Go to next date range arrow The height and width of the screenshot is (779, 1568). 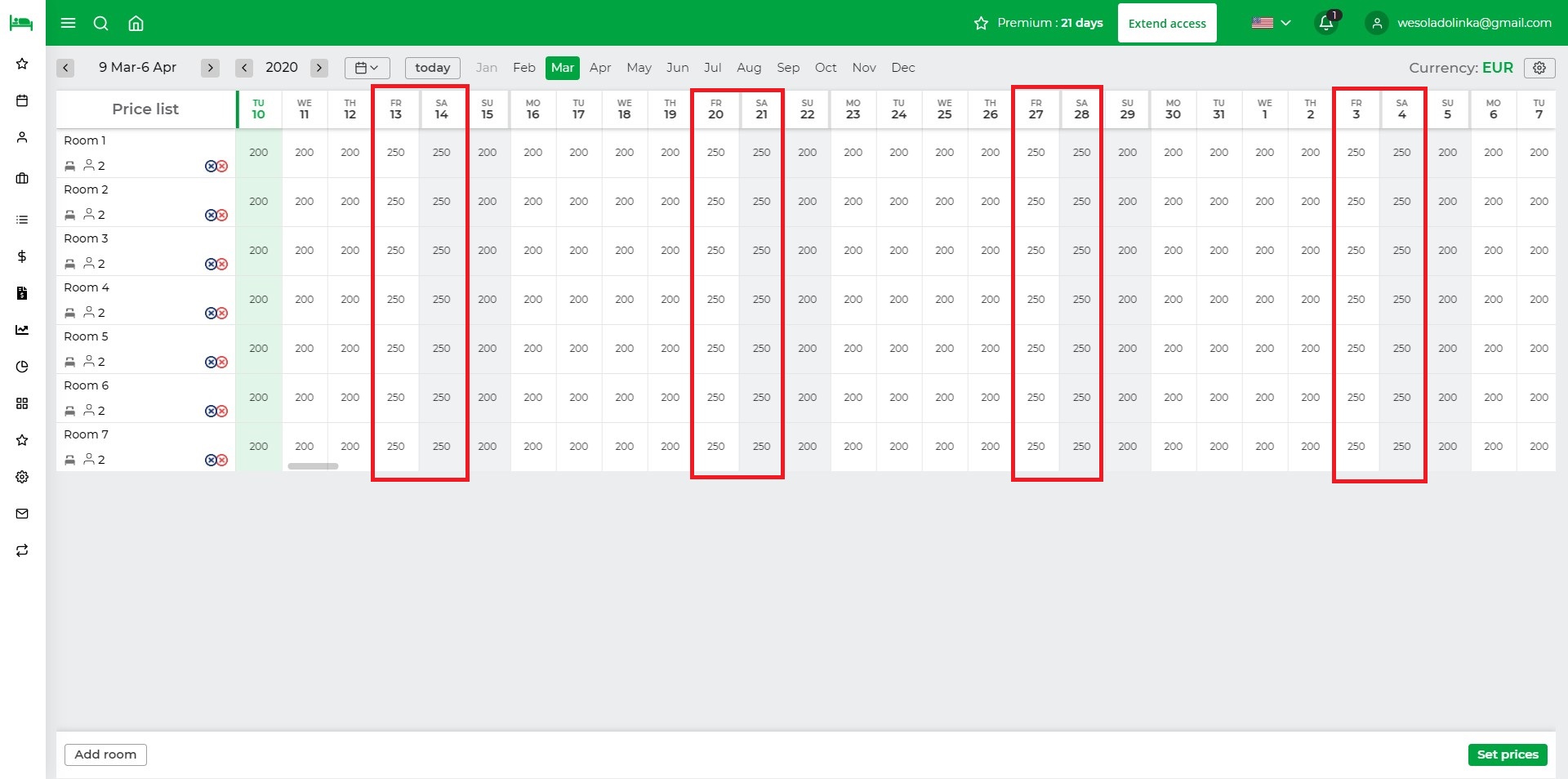point(210,68)
